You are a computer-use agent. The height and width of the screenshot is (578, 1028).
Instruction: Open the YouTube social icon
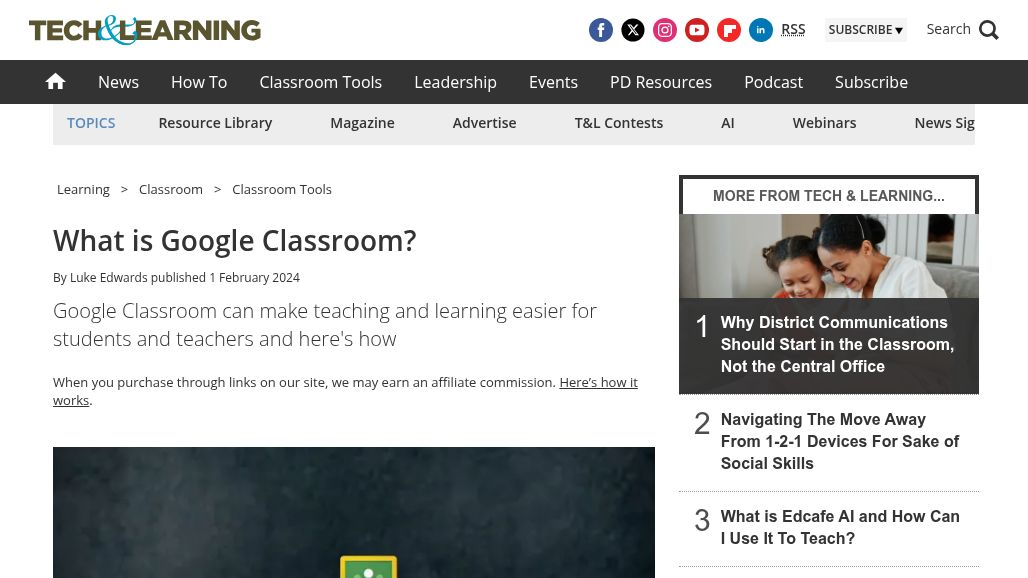[x=697, y=30]
